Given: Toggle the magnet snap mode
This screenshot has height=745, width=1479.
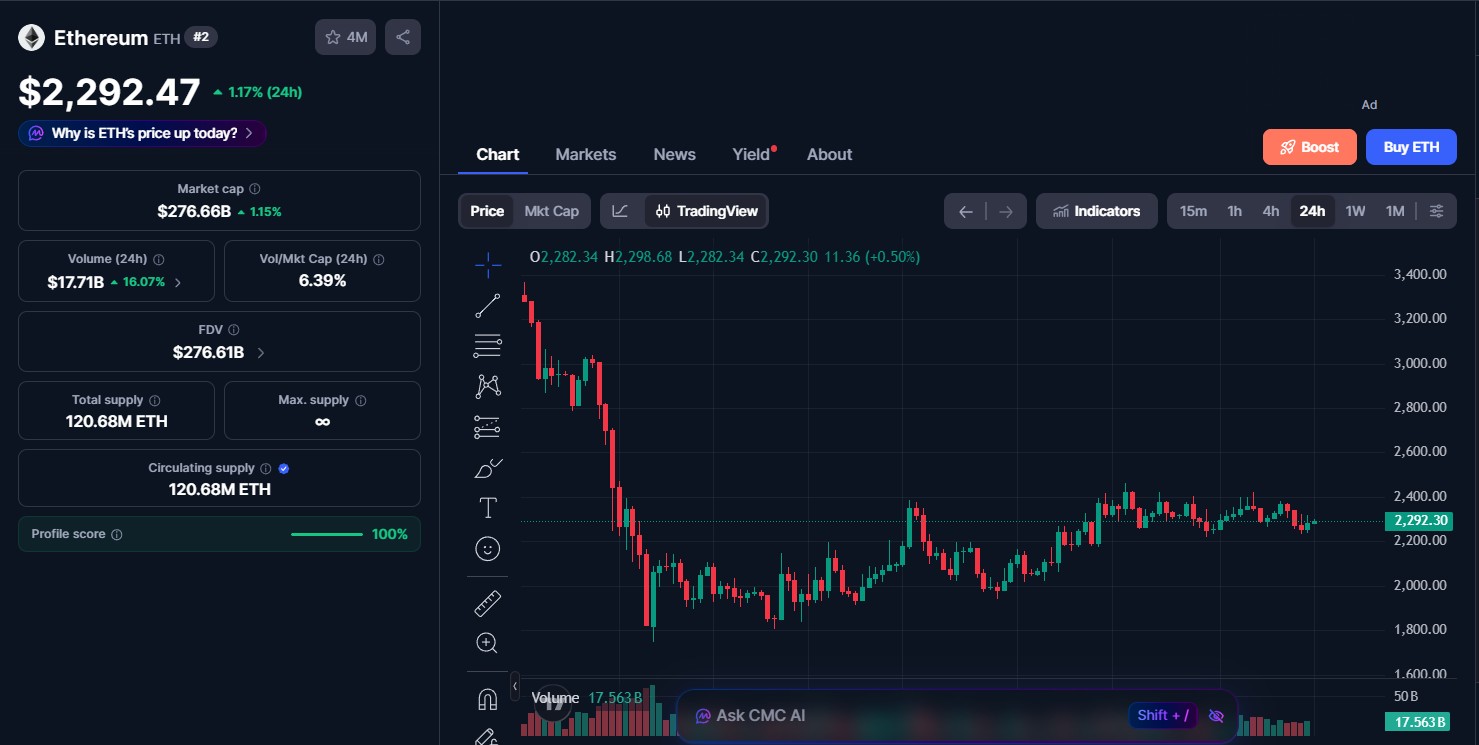Looking at the screenshot, I should [488, 699].
